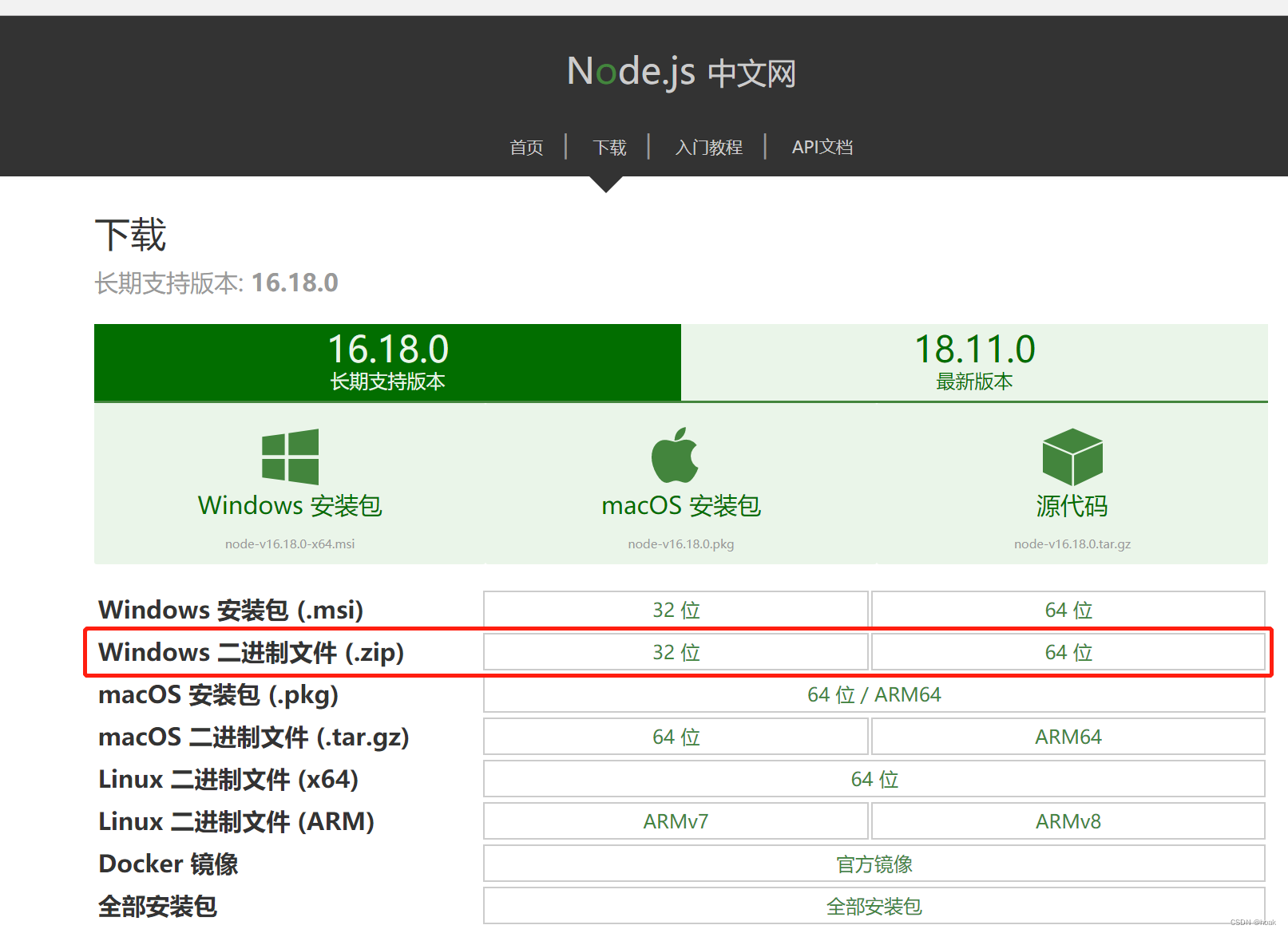Choose 32 位 for Windows 安装包 (.msi)
The image size is (1288, 933).
click(x=676, y=610)
